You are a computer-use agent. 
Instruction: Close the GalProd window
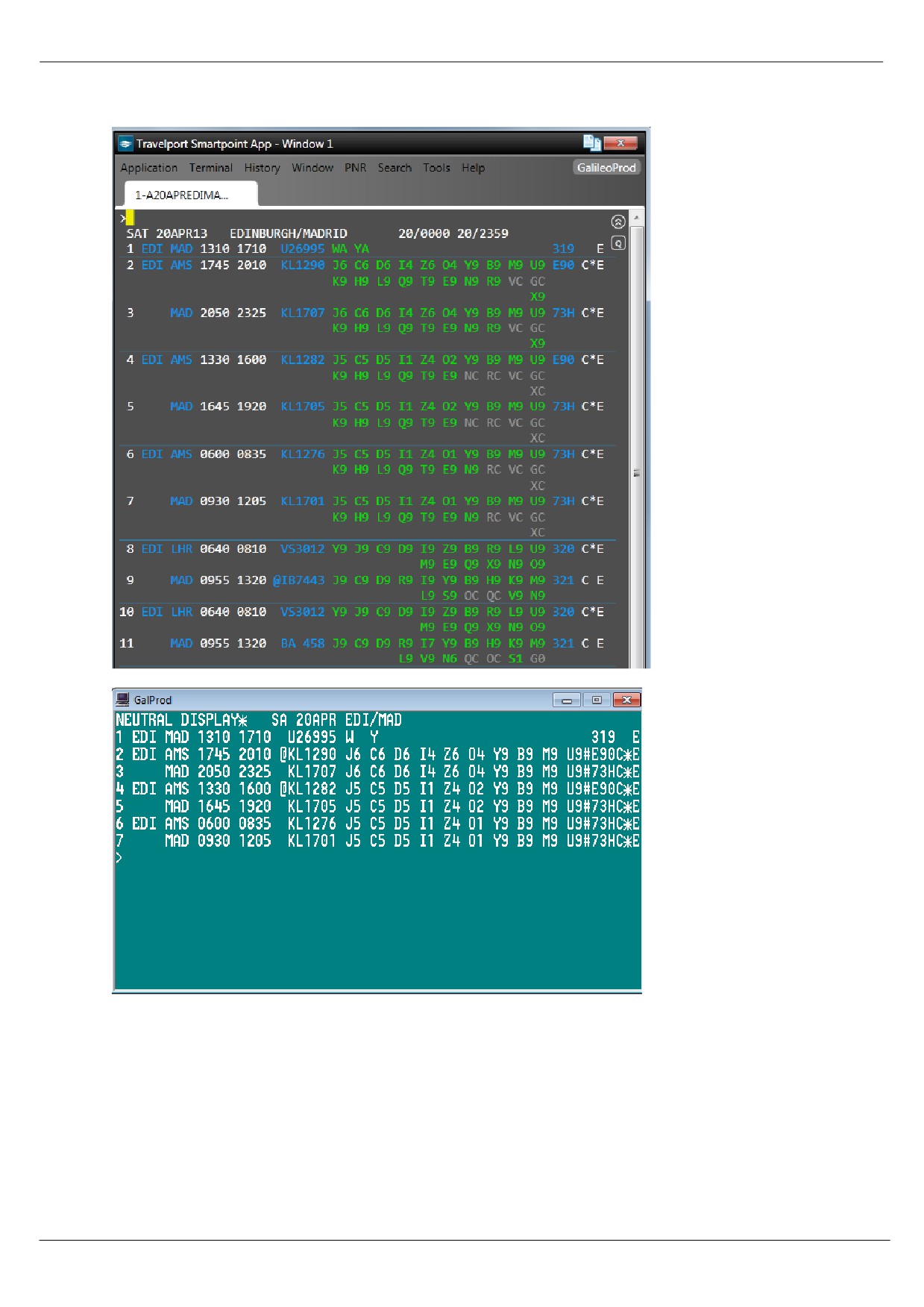point(627,700)
